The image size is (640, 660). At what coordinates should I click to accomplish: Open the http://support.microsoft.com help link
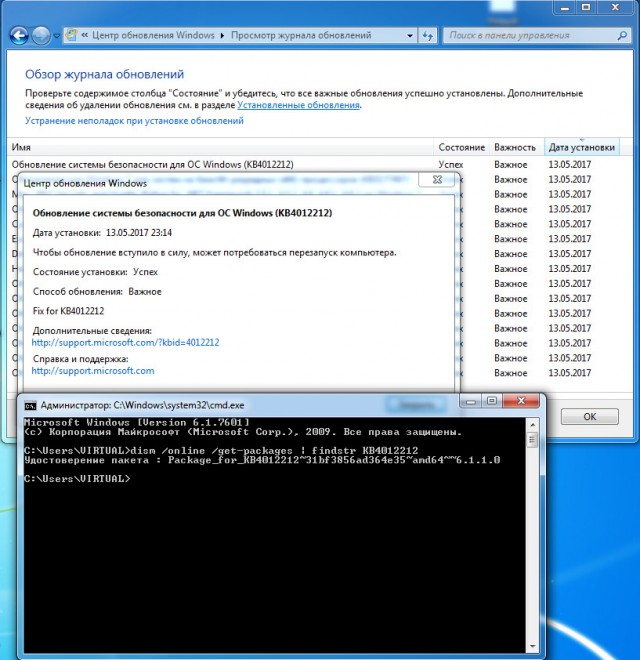(93, 371)
